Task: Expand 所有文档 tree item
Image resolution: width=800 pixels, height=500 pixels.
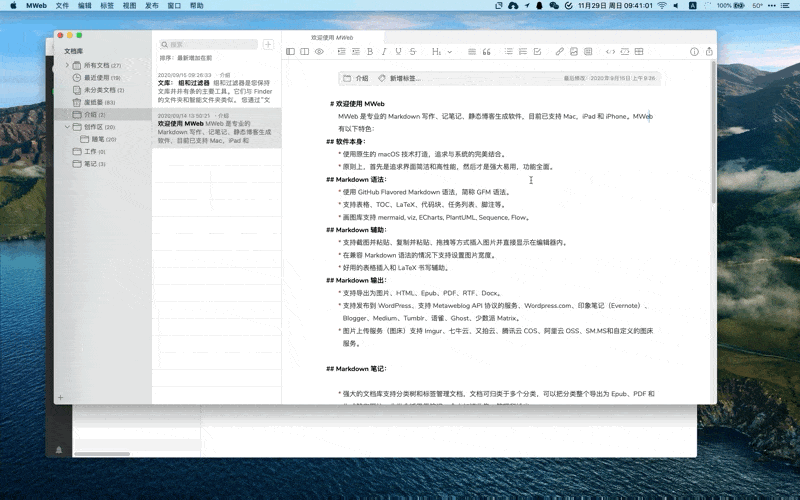Action: click(67, 65)
